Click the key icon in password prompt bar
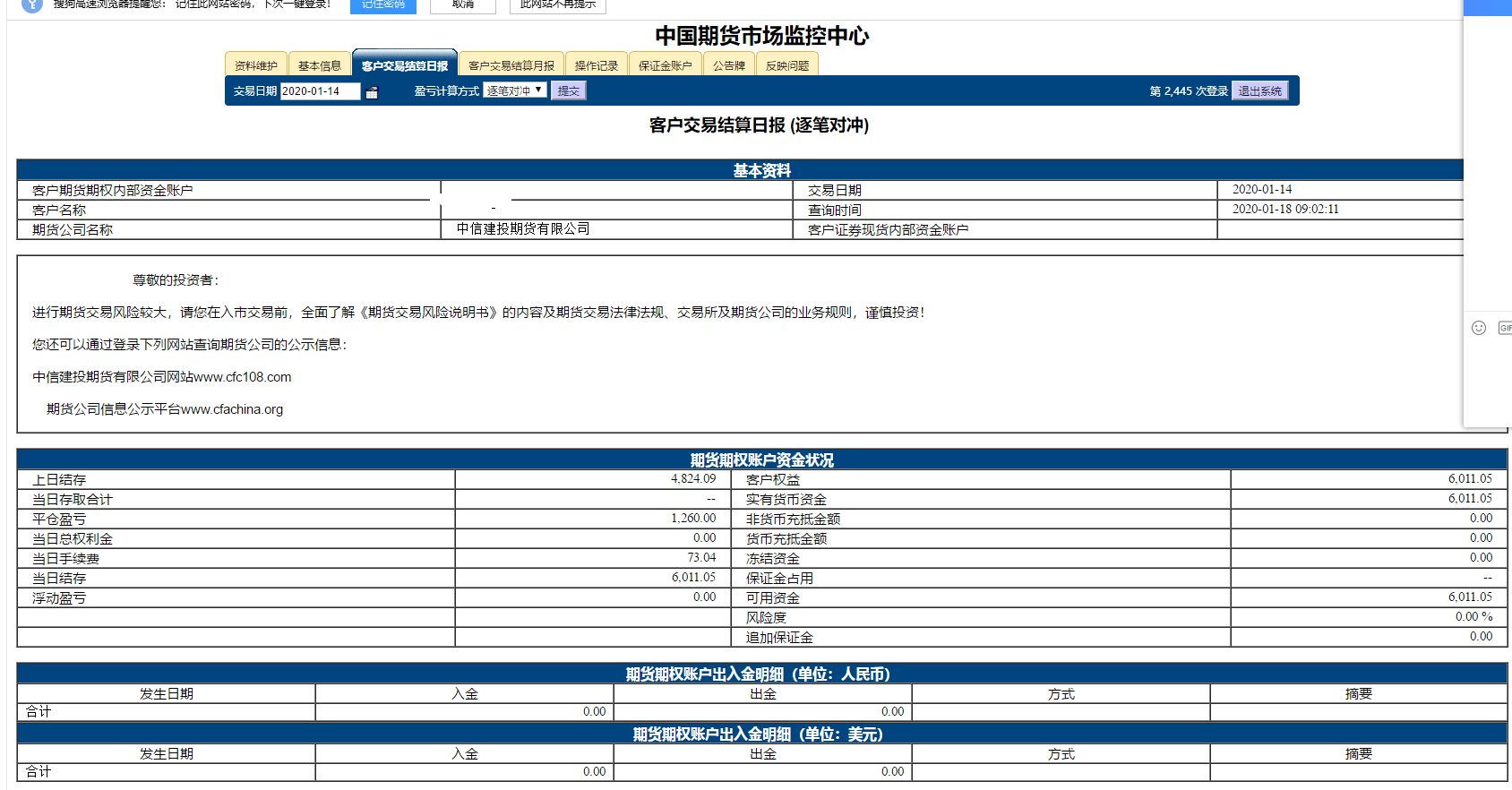Viewport: 1512px width, 790px height. pos(32,4)
